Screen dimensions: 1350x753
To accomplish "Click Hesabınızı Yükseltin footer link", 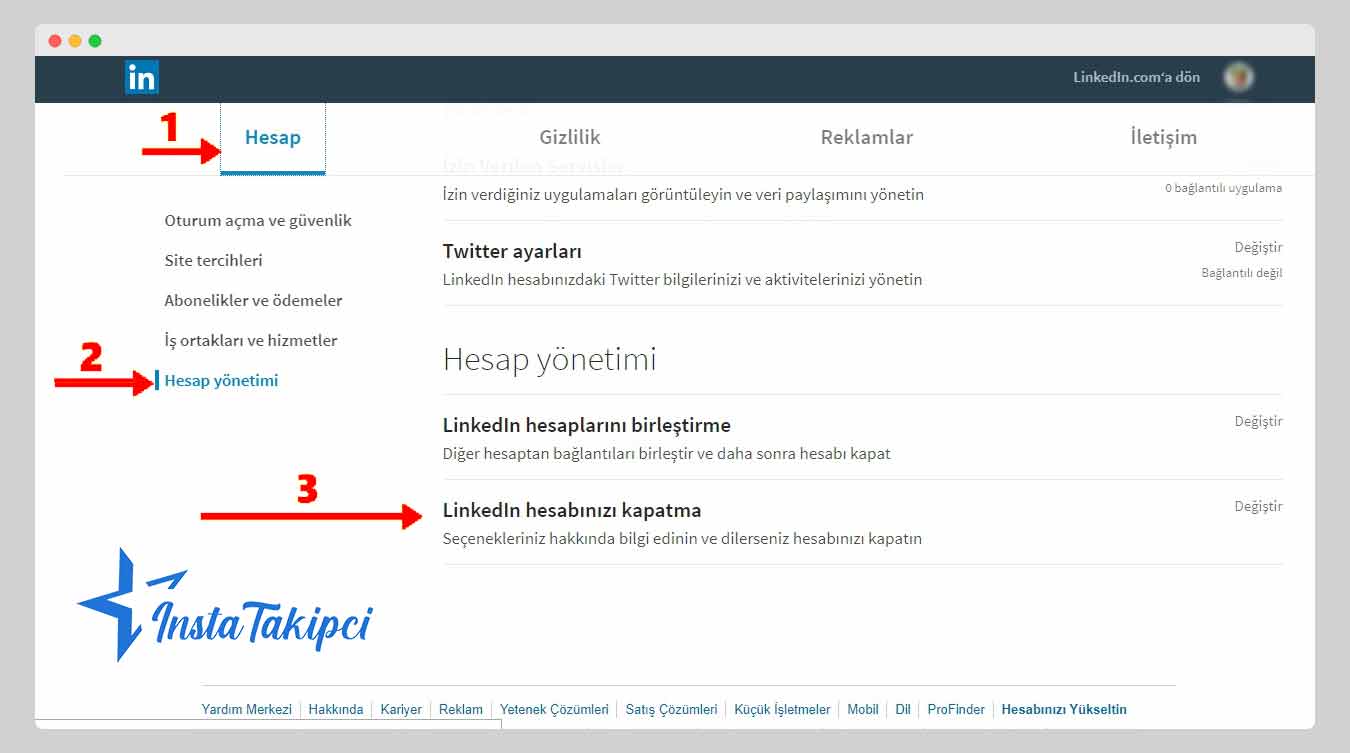I will tap(1064, 709).
